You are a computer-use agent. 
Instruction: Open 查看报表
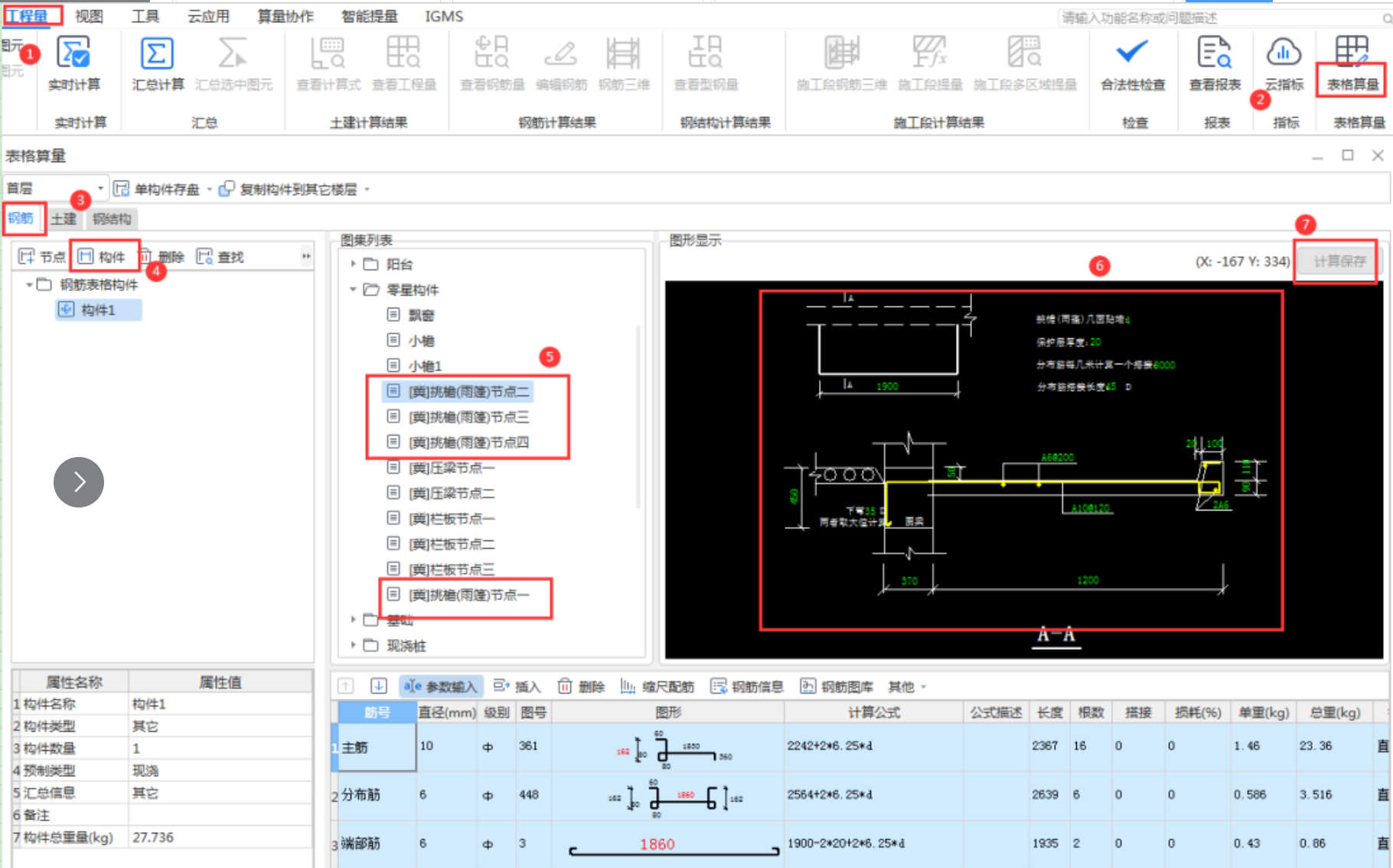tap(1215, 64)
